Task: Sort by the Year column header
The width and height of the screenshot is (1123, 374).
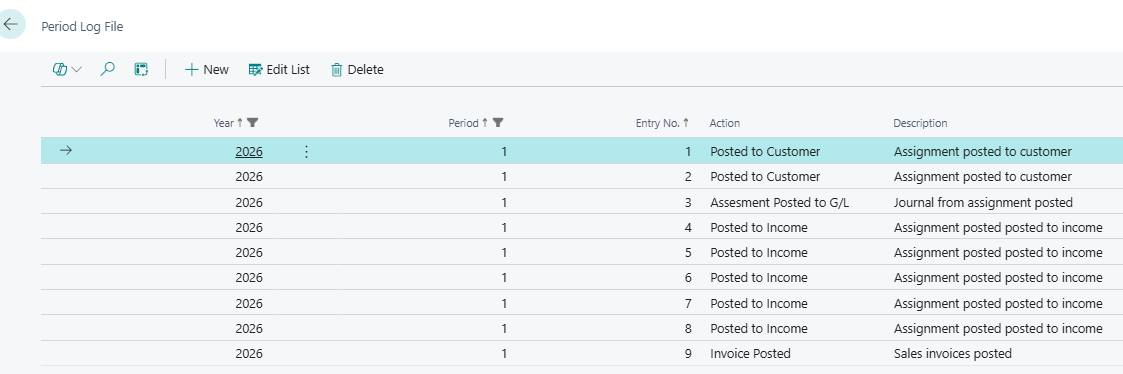Action: click(223, 123)
